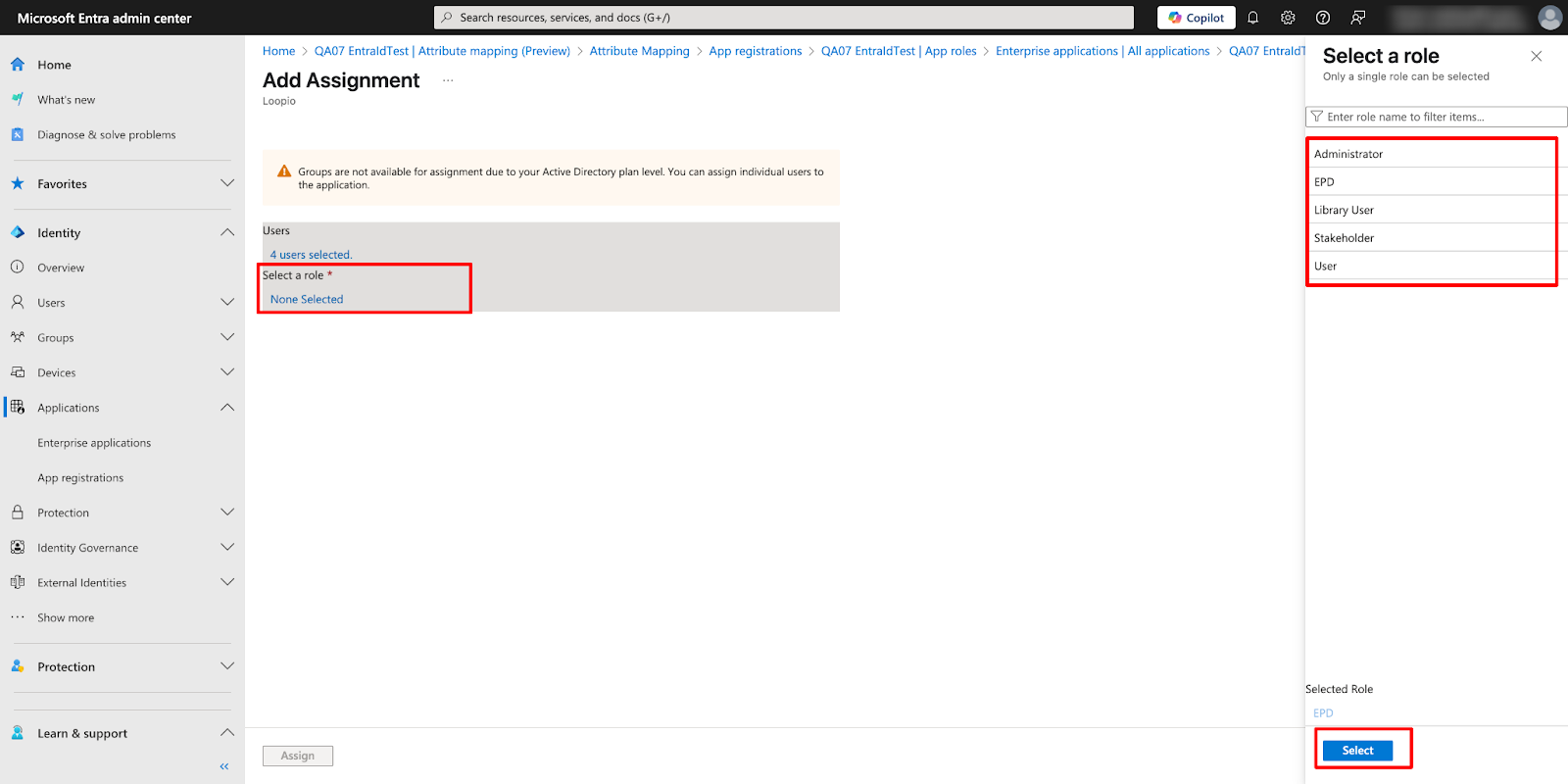Expand the Groups submenu chevron
The image size is (1568, 784).
[x=227, y=338]
